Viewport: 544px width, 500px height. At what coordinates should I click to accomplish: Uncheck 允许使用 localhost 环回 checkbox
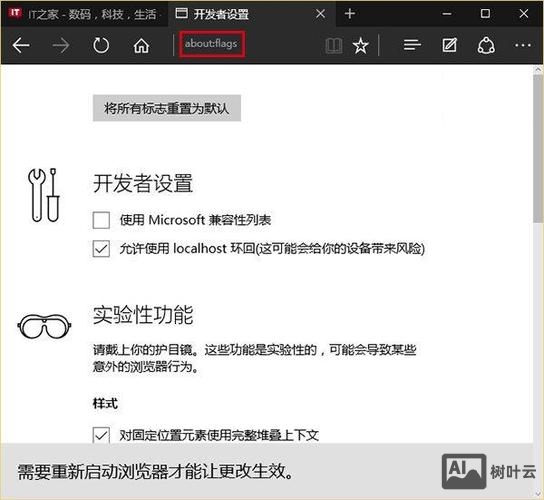(101, 248)
